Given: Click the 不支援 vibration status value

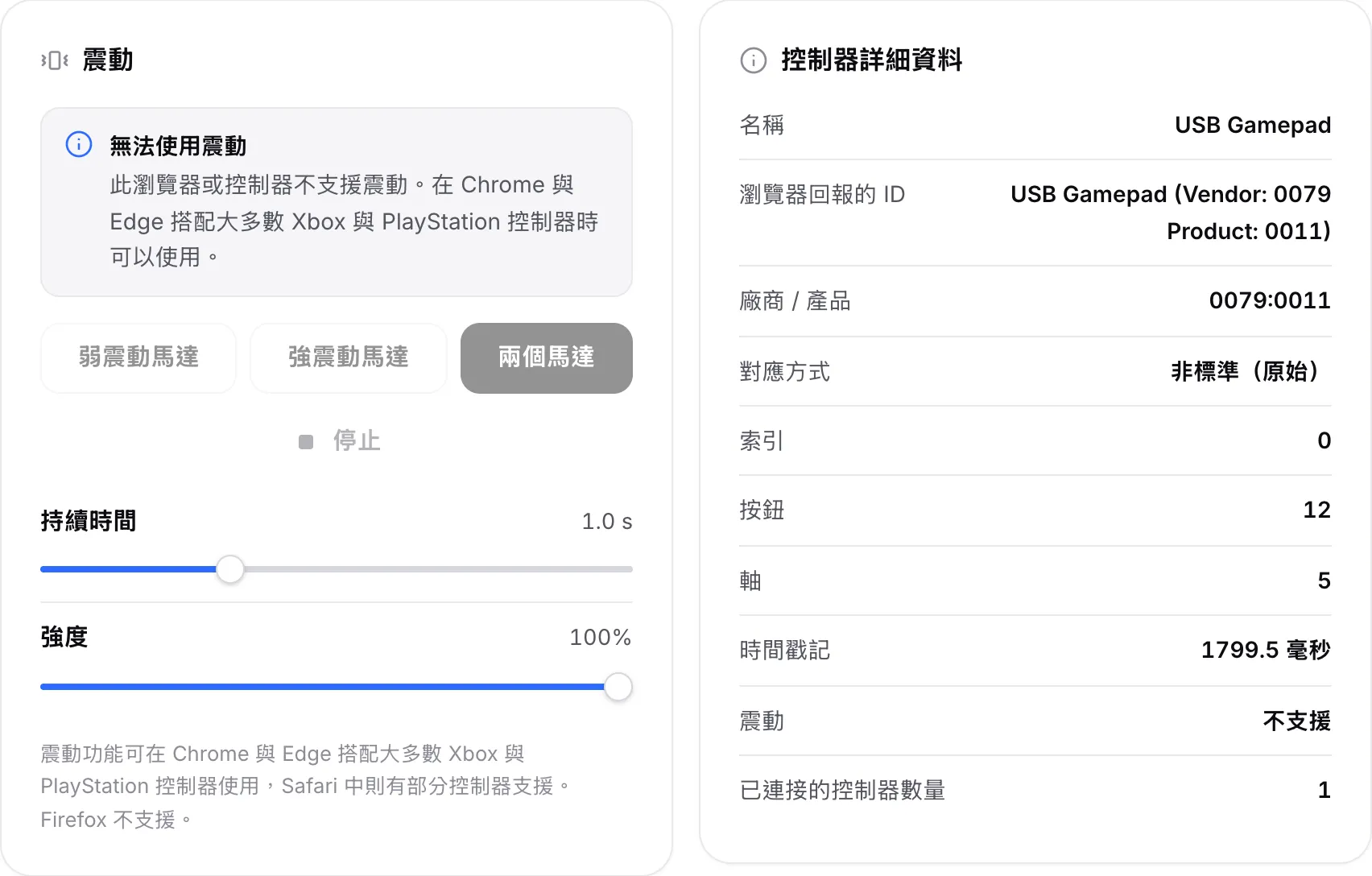Looking at the screenshot, I should (1297, 721).
